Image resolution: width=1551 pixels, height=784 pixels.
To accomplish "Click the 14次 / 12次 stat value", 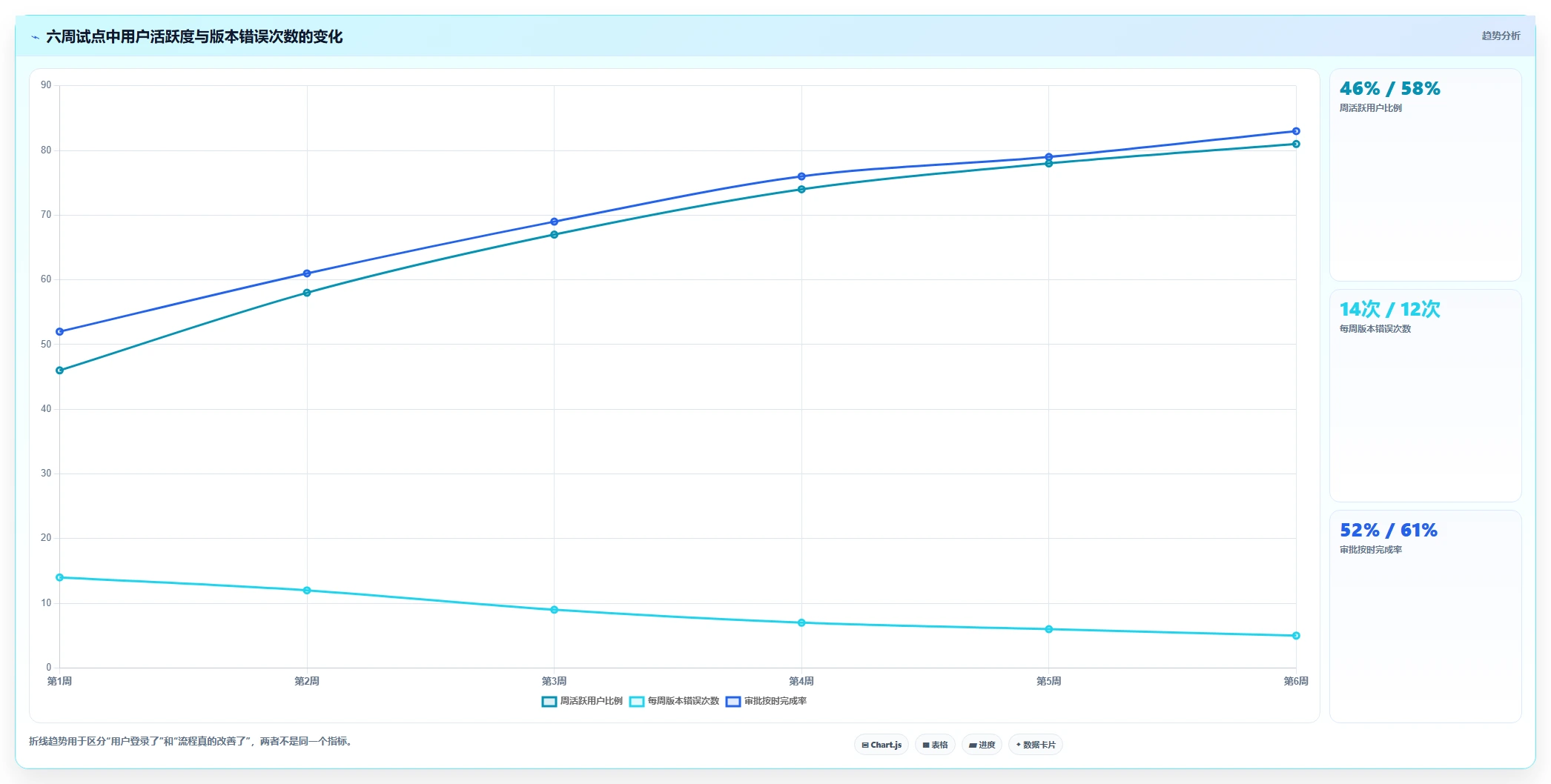I will coord(1389,309).
